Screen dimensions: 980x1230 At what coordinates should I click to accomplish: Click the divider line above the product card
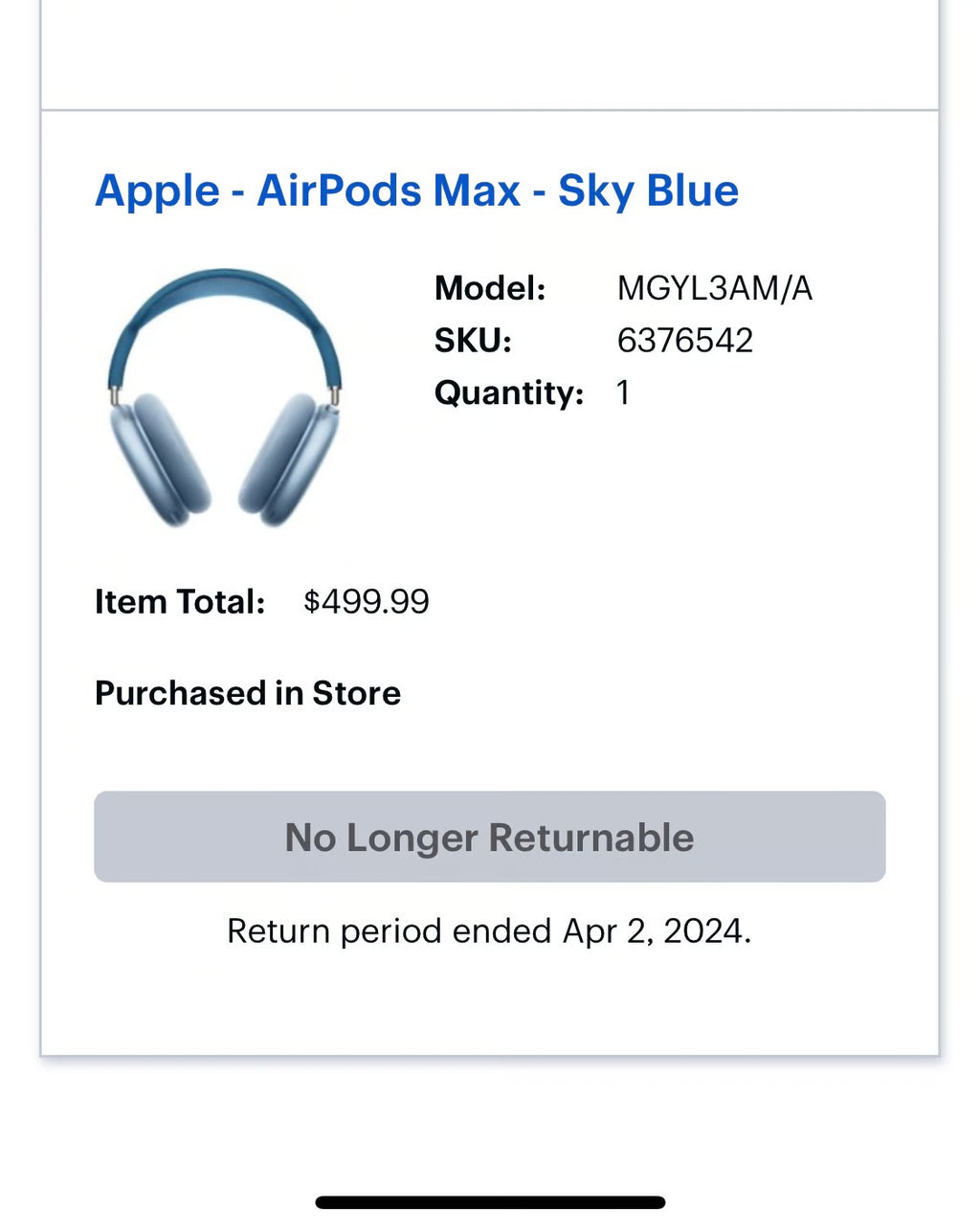tap(489, 109)
